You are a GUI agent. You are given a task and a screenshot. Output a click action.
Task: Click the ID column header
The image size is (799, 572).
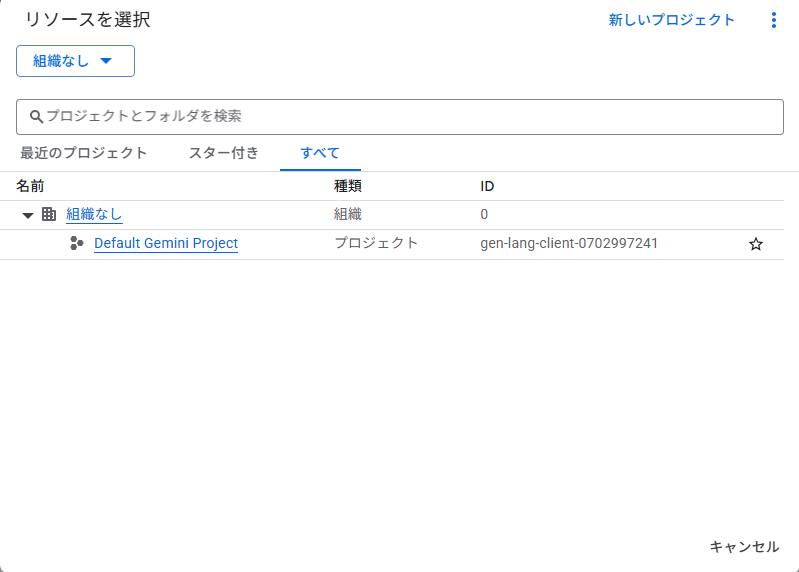[487, 186]
